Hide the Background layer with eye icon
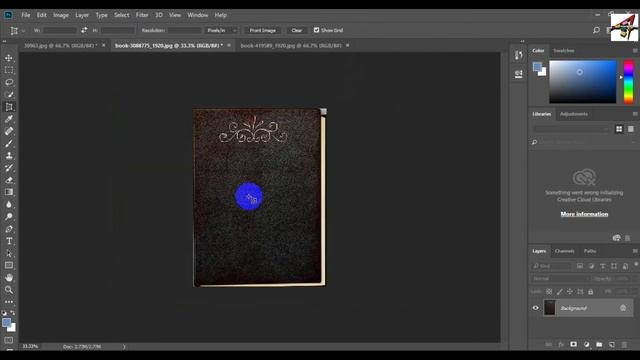This screenshot has height=360, width=640. (x=536, y=308)
